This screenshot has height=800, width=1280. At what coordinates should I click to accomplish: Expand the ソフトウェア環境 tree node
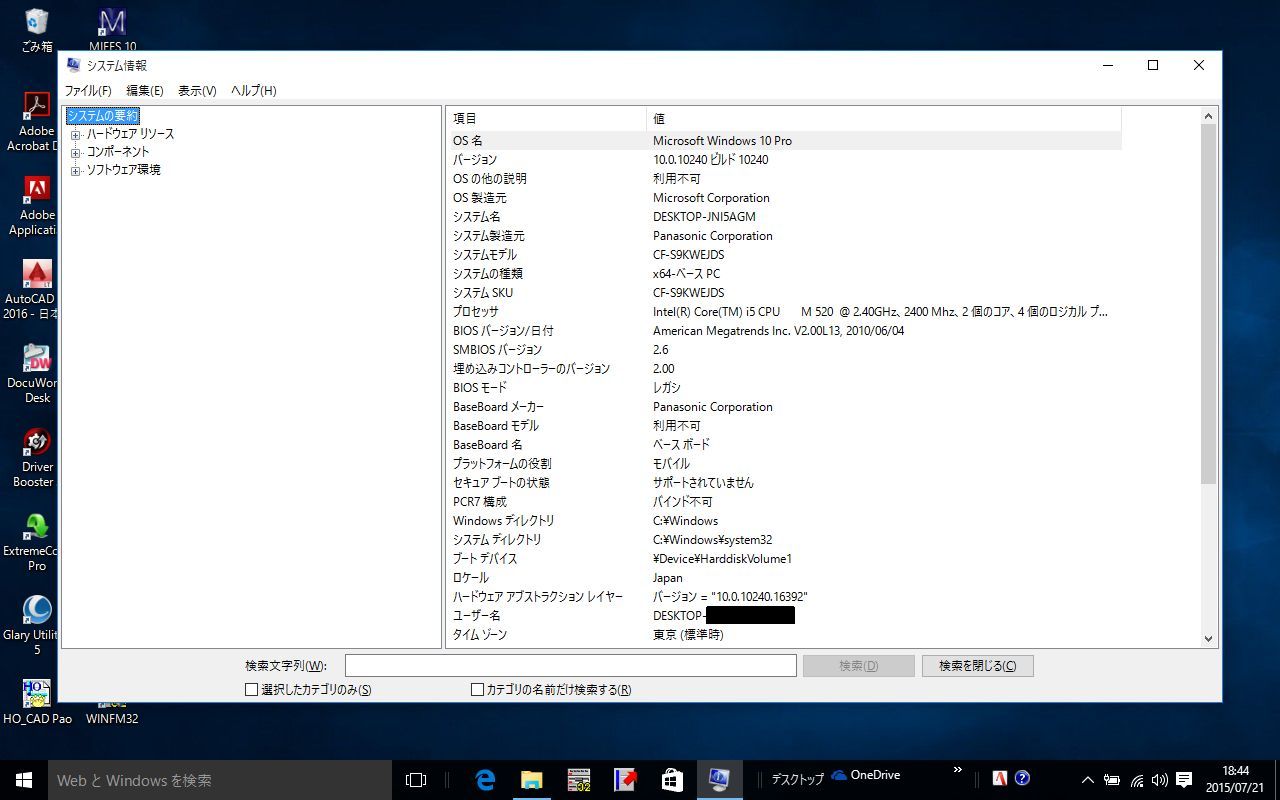(76, 170)
